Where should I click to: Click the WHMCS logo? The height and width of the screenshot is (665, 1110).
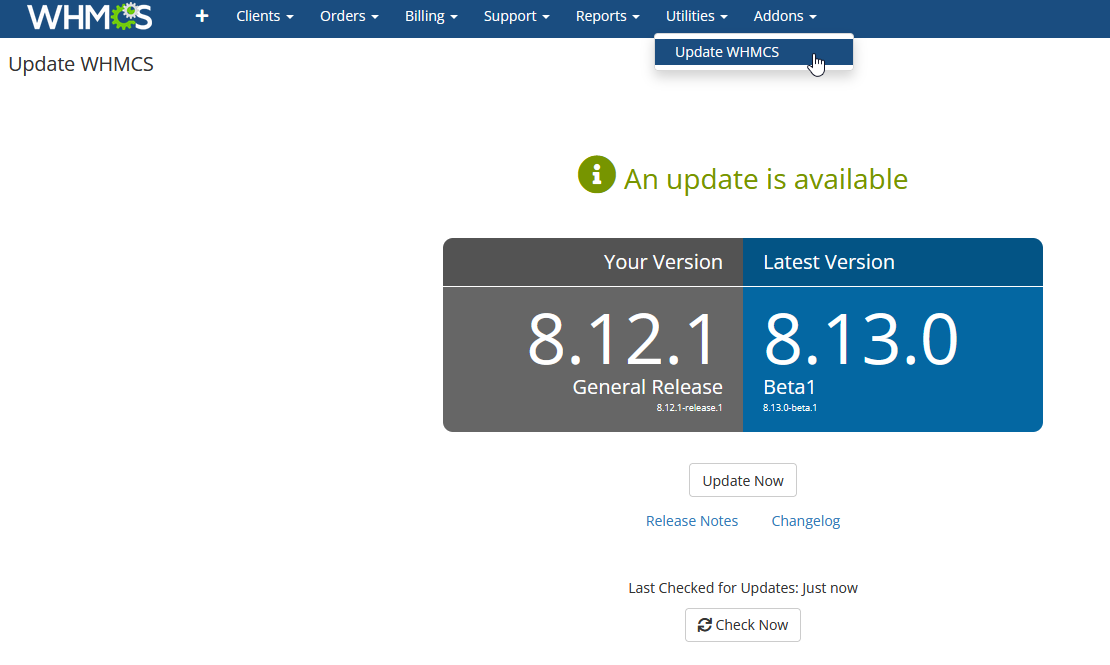pos(90,16)
